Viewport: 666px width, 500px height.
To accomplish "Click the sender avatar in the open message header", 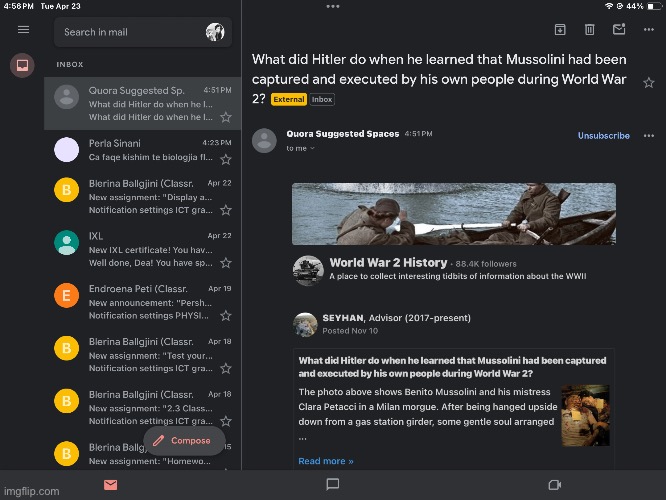I will click(x=264, y=140).
